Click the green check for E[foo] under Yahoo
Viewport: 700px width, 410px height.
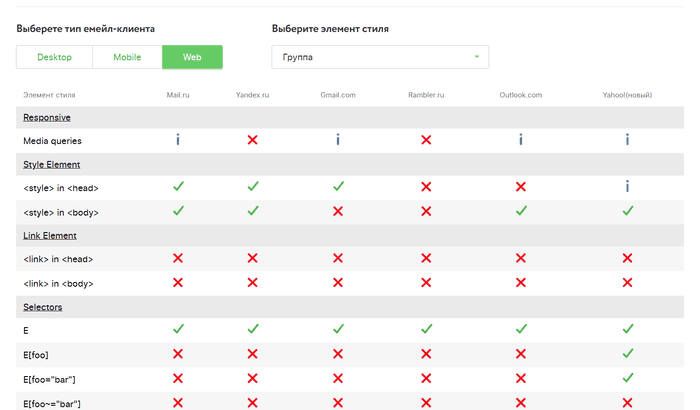tap(627, 353)
